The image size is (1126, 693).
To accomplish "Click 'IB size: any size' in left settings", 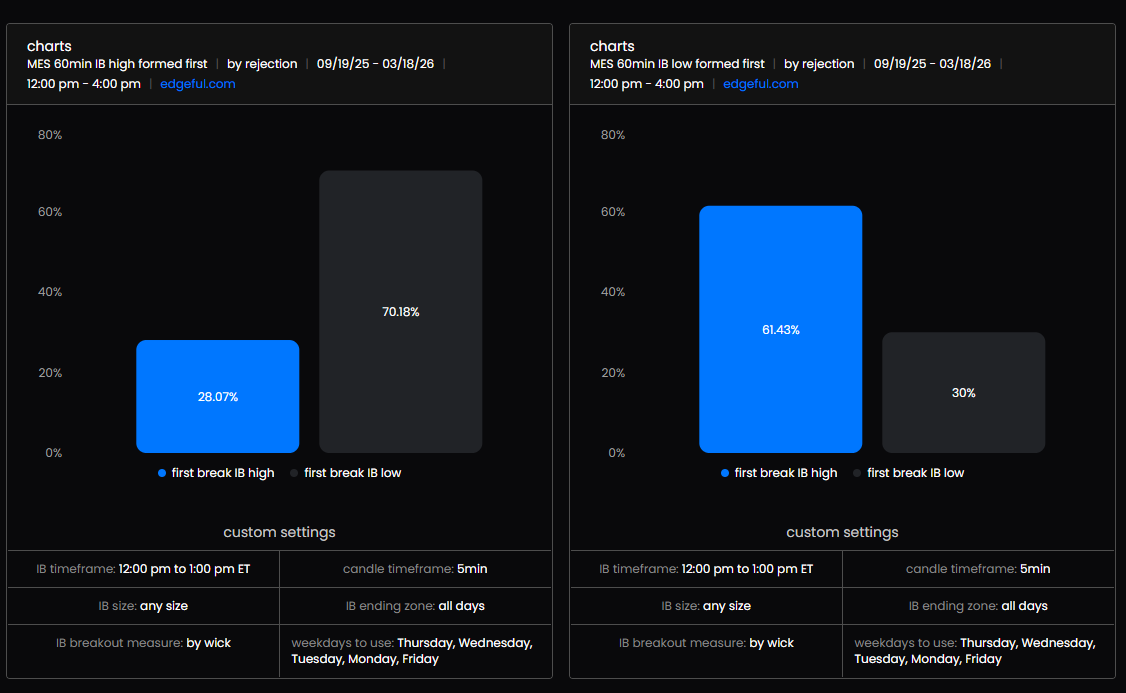I will pos(143,606).
